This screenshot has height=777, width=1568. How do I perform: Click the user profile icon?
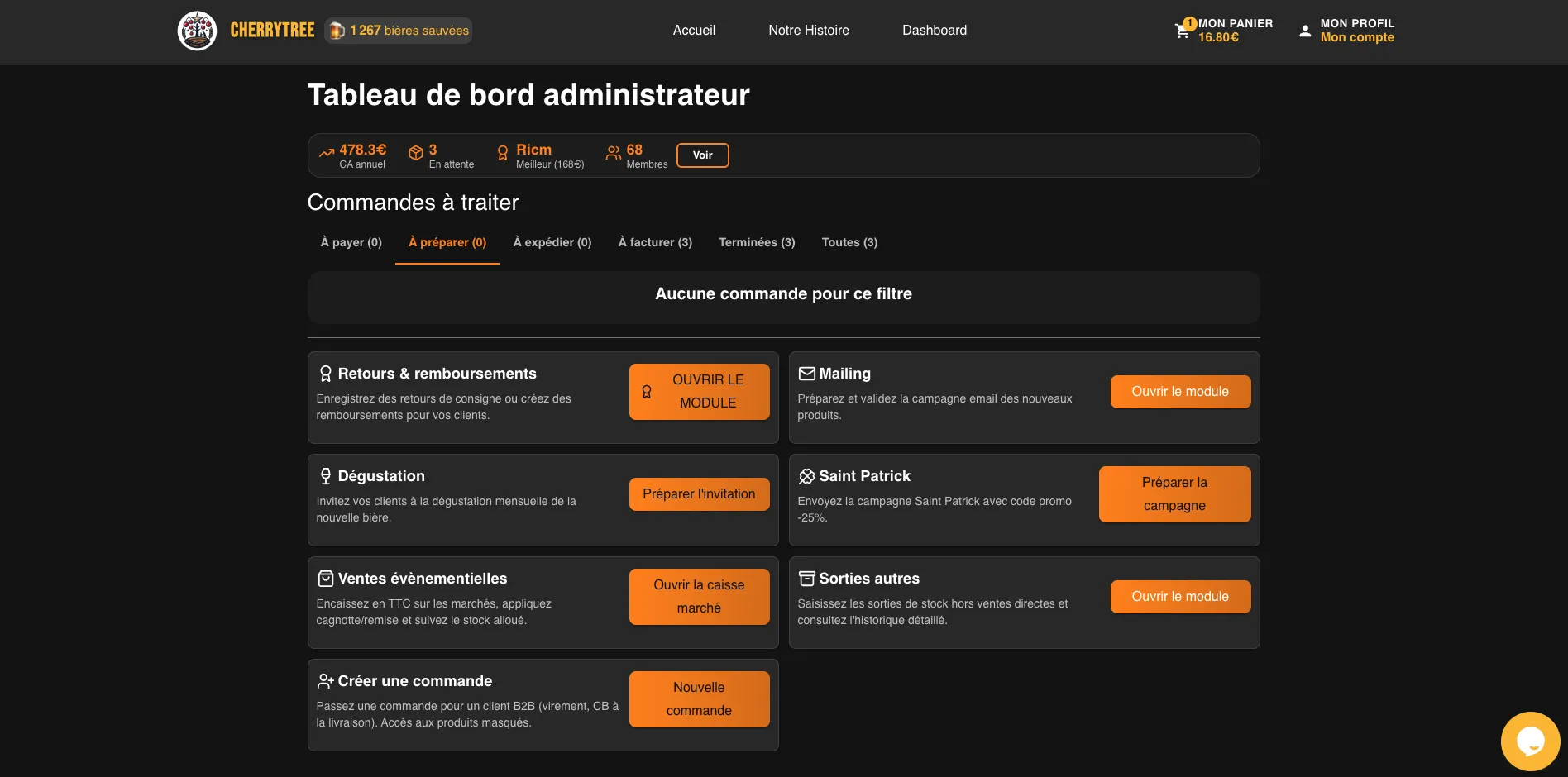point(1305,31)
